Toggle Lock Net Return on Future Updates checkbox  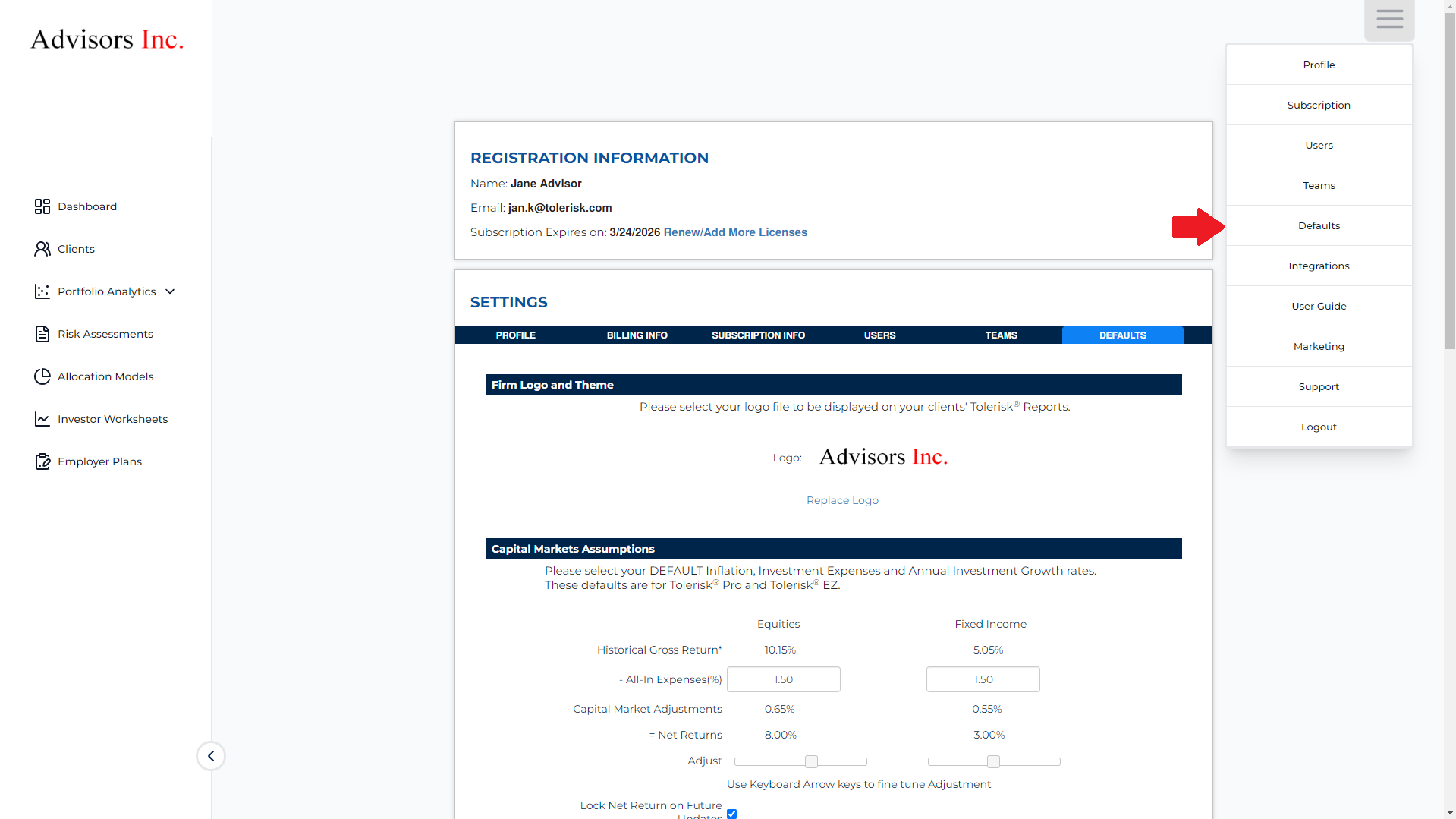731,814
